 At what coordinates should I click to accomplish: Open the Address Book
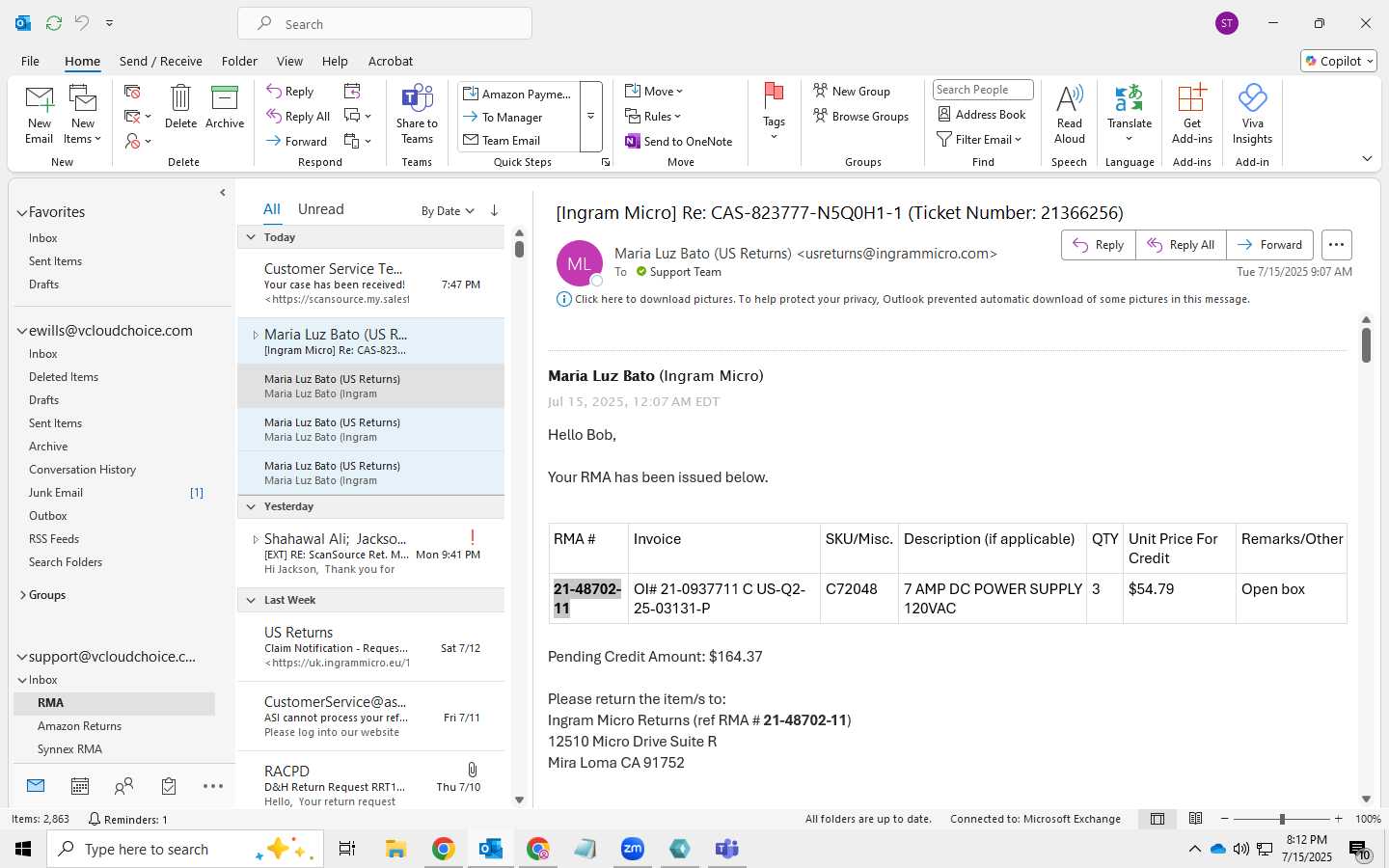coord(982,114)
